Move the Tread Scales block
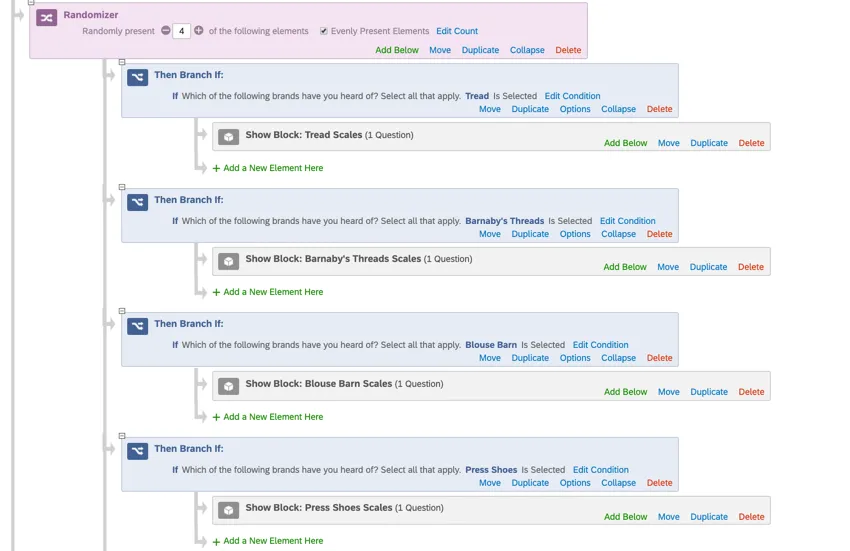The height and width of the screenshot is (551, 850). [668, 143]
